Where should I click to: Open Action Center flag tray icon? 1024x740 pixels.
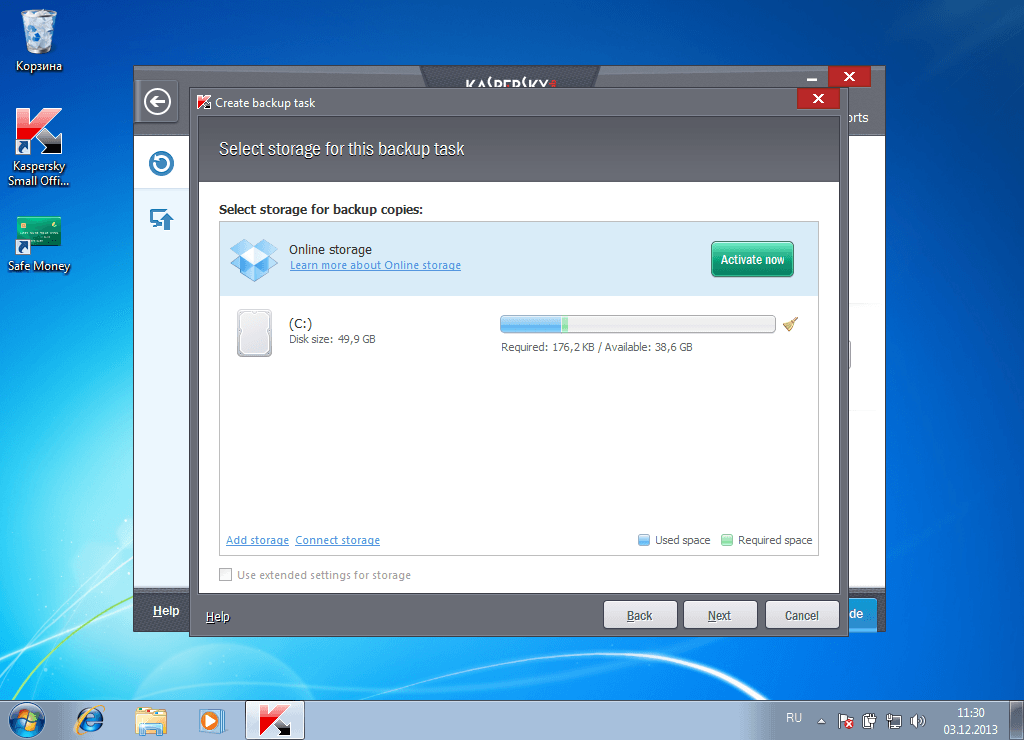pyautogui.click(x=846, y=721)
